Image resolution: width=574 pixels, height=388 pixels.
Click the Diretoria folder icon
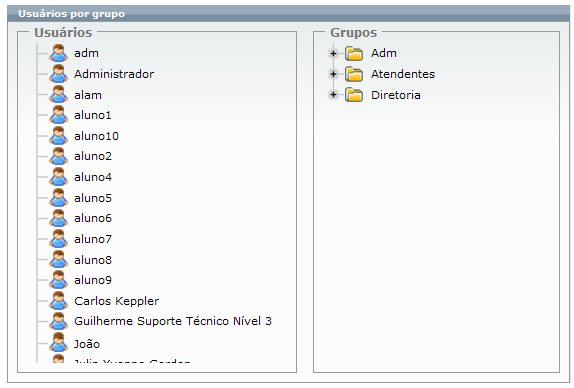[354, 95]
